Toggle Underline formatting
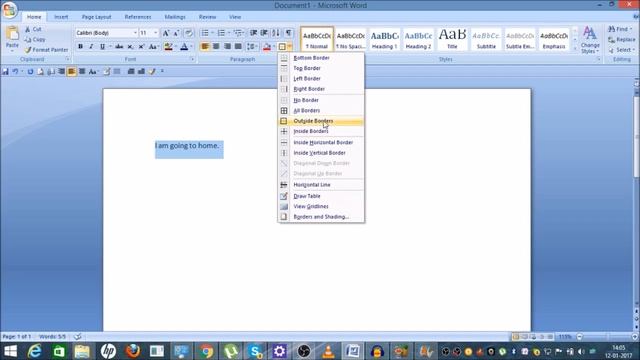Screen dimensions: 640x360 (x=102, y=47)
